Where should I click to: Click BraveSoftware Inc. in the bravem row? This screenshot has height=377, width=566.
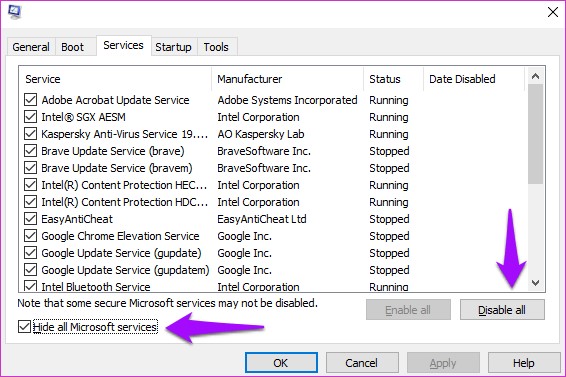[x=264, y=168]
